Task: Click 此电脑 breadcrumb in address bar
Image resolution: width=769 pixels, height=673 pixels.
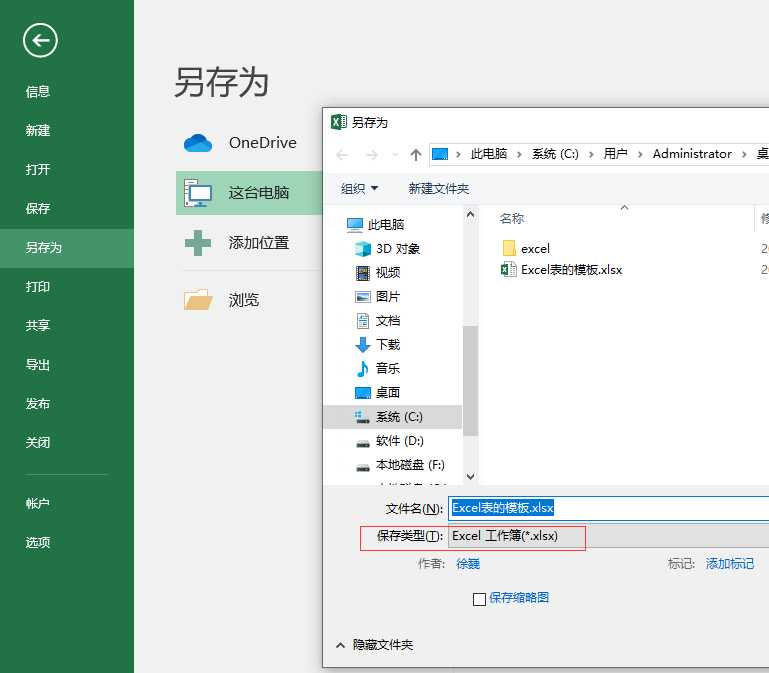Action: pyautogui.click(x=489, y=154)
